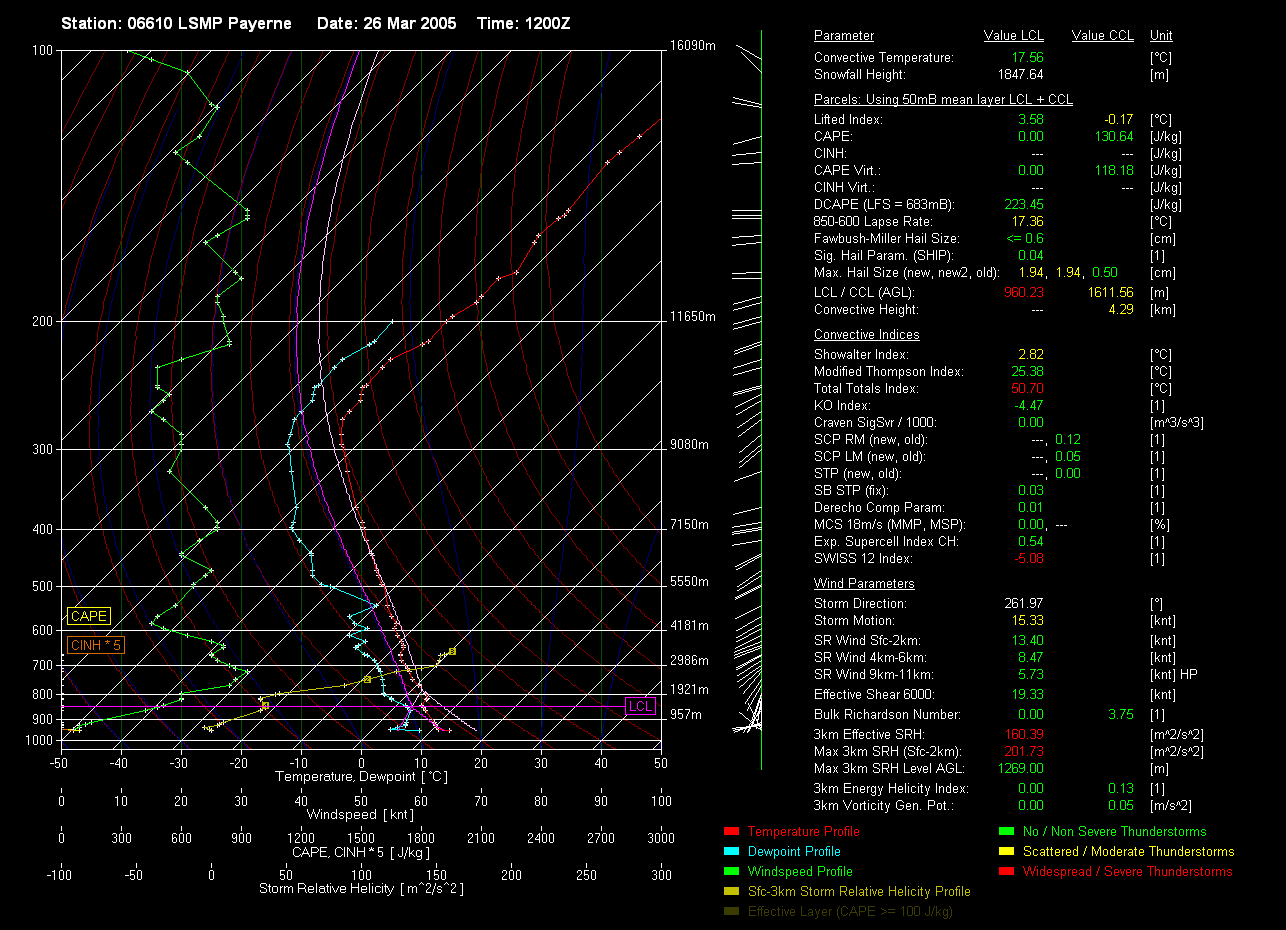This screenshot has width=1286, height=930.
Task: Click the underlined Parameter column header
Action: (843, 36)
